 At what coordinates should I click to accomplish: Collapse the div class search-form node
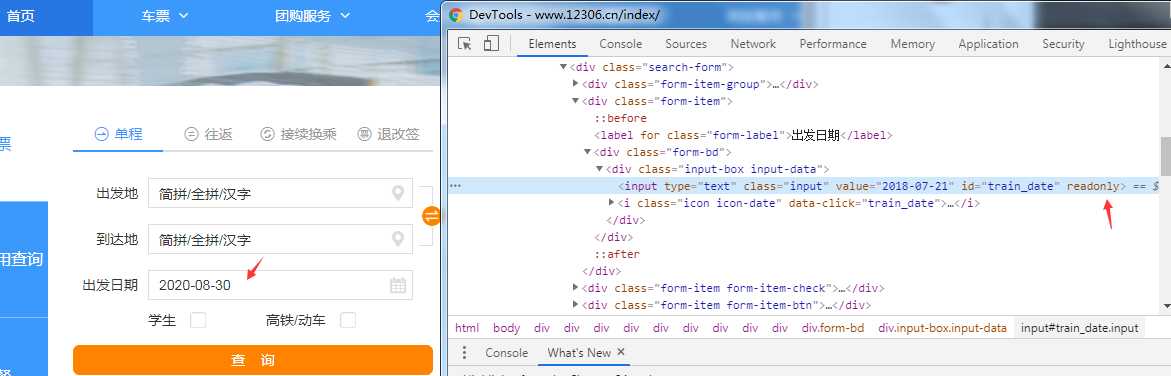tap(563, 67)
